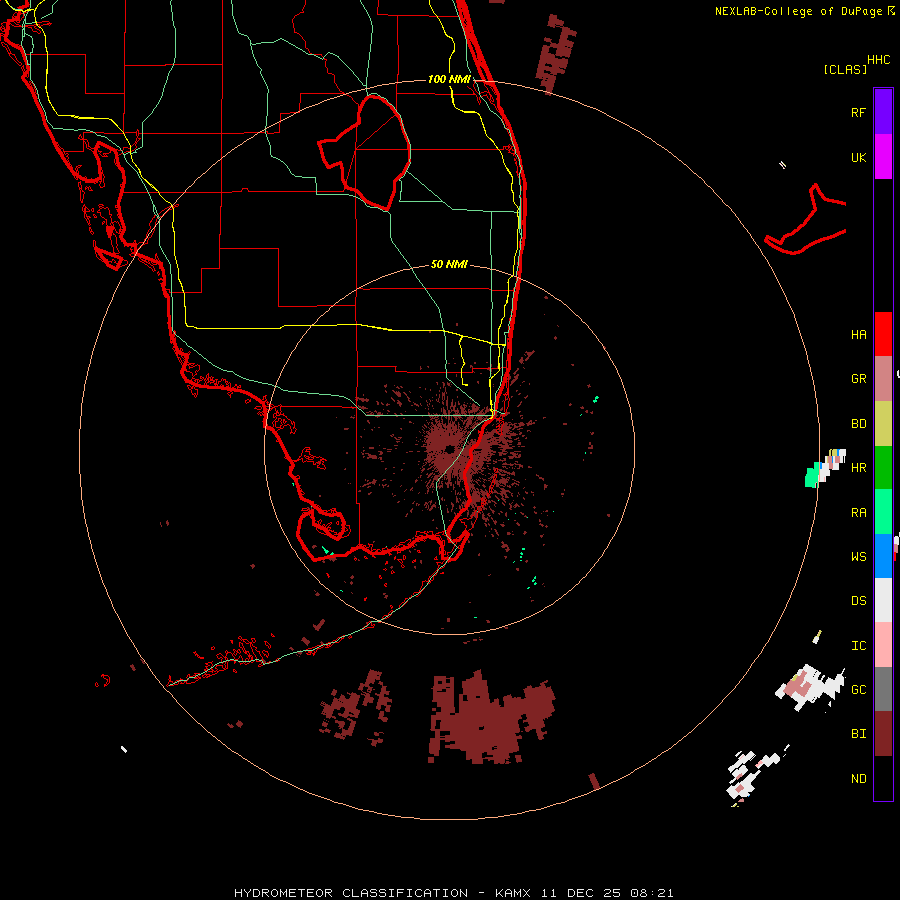Click the BD legend label
The height and width of the screenshot is (900, 900).
(858, 424)
